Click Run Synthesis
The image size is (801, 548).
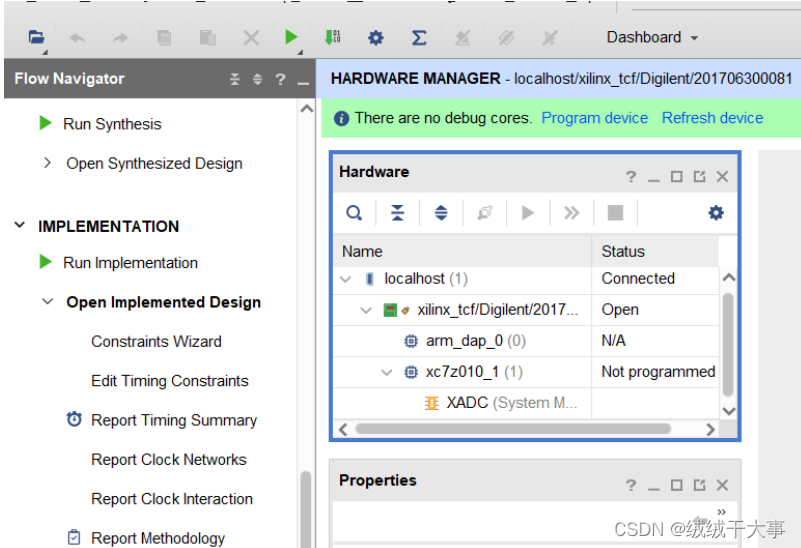[x=112, y=124]
